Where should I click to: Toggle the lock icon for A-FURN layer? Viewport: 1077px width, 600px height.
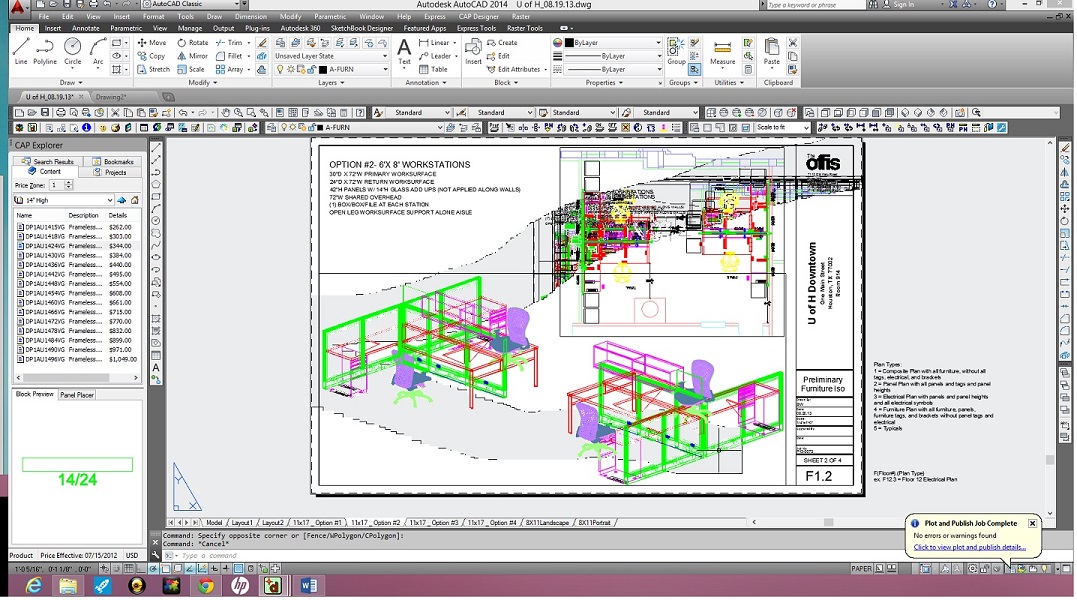(312, 70)
